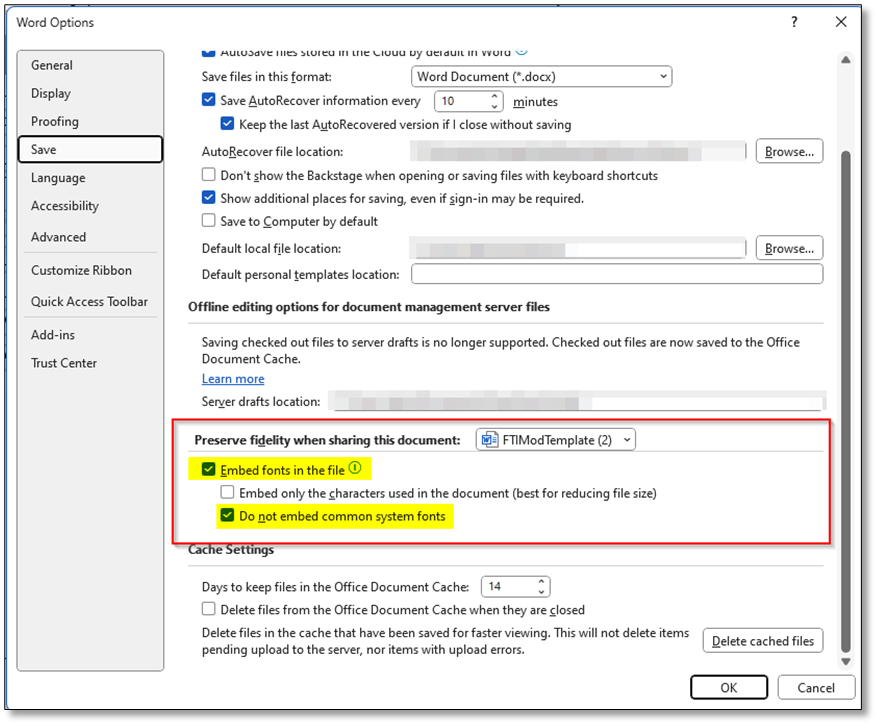Enable Save to Computer by default
Image resolution: width=878 pixels, height=726 pixels.
[208, 221]
